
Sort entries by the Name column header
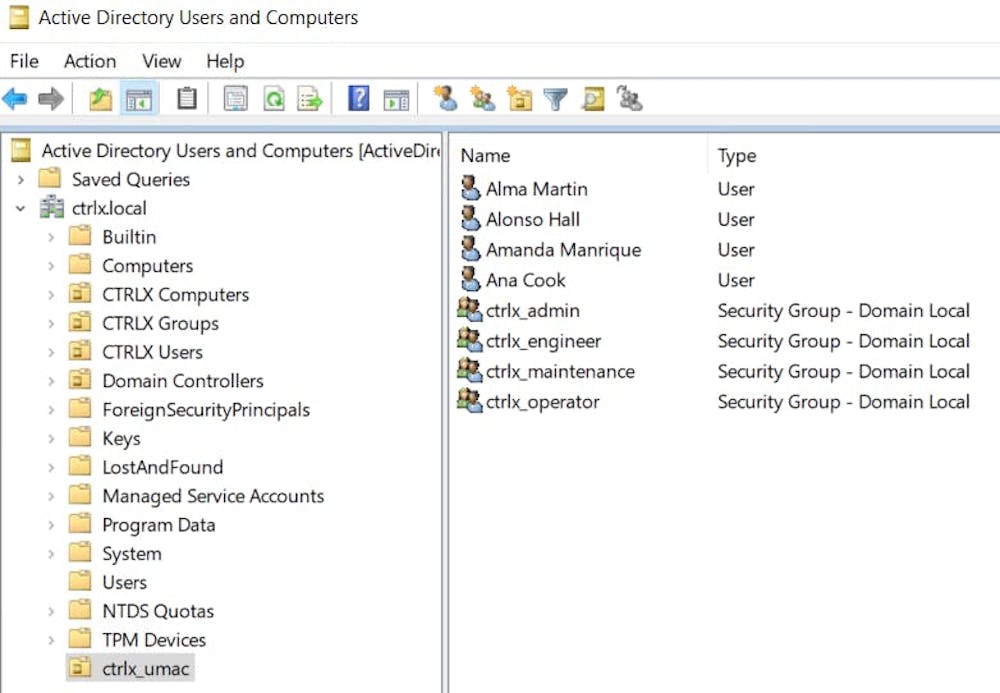(x=485, y=156)
